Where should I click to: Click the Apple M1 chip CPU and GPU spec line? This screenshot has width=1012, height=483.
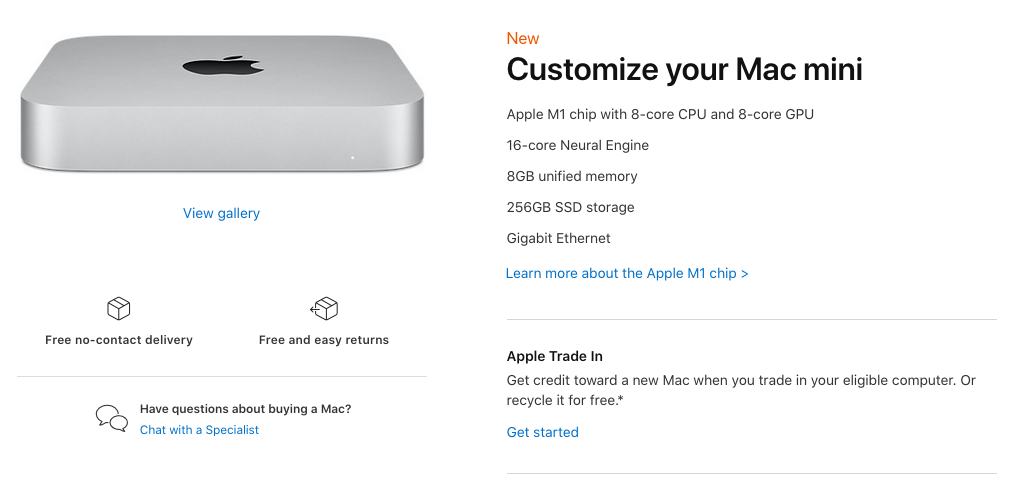(x=660, y=114)
